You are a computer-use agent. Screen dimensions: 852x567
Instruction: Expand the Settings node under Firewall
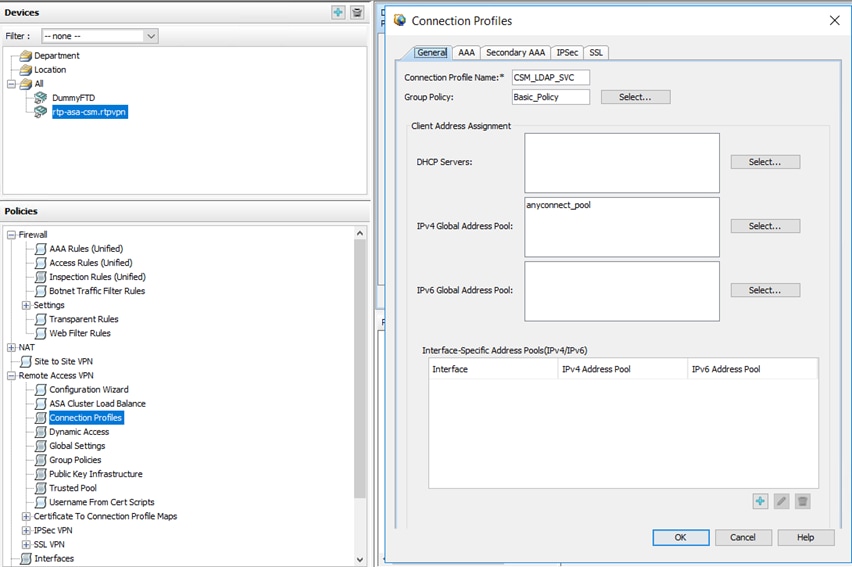point(26,306)
